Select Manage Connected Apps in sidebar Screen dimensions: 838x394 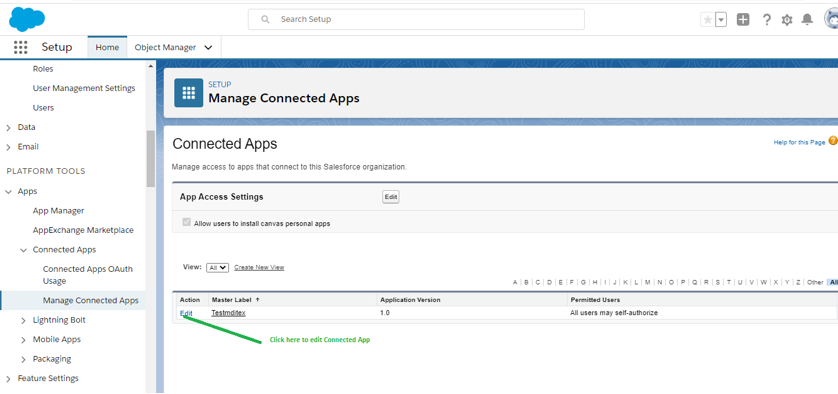coord(90,300)
